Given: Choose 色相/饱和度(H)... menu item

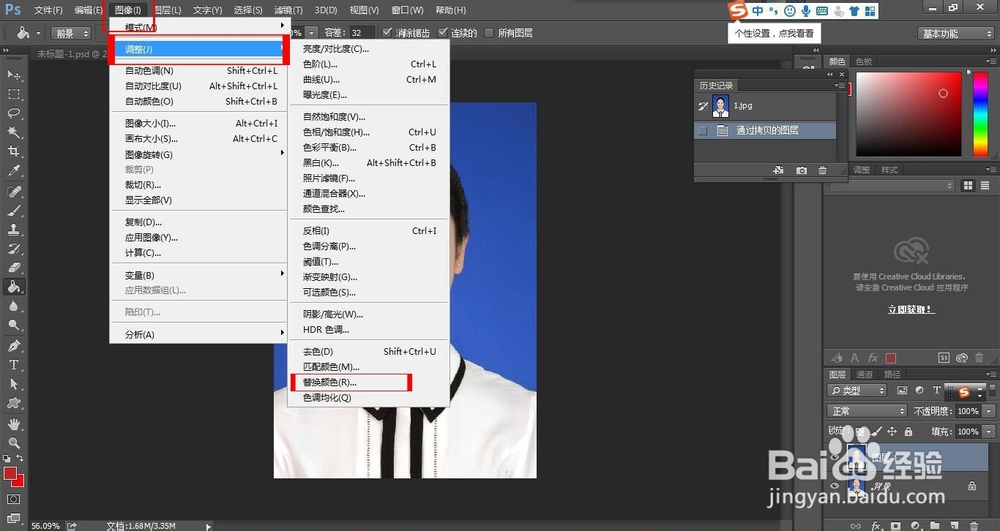Looking at the screenshot, I should [369, 132].
